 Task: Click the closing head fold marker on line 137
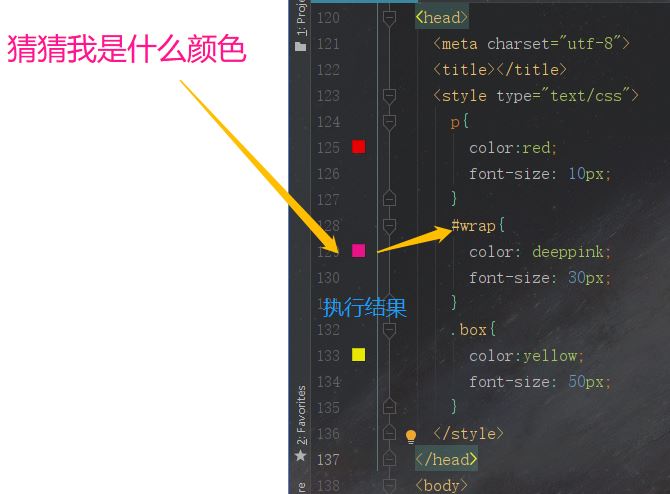[389, 459]
